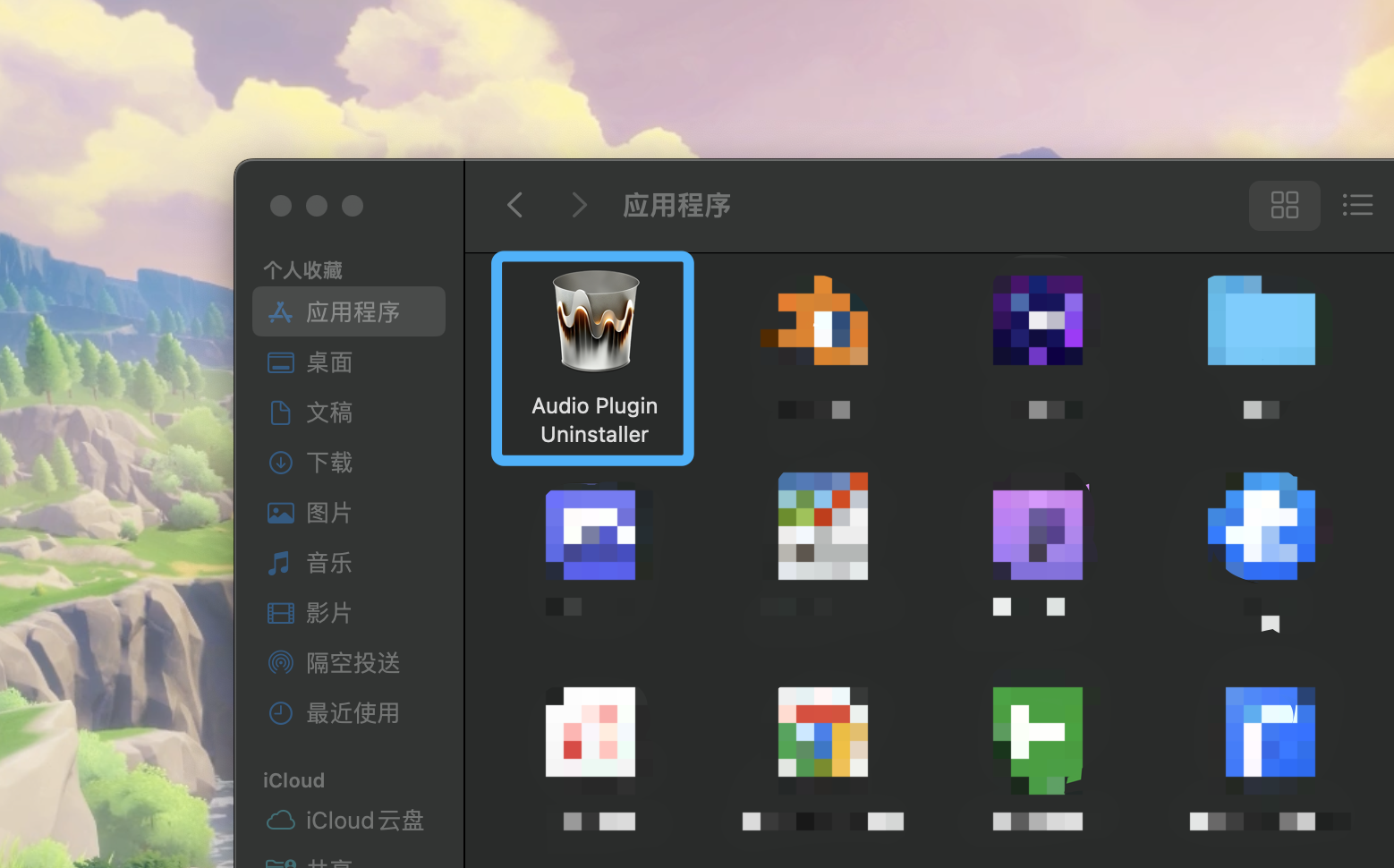Select the multicolor gray-white app icon in second row
The width and height of the screenshot is (1394, 868).
click(x=823, y=526)
